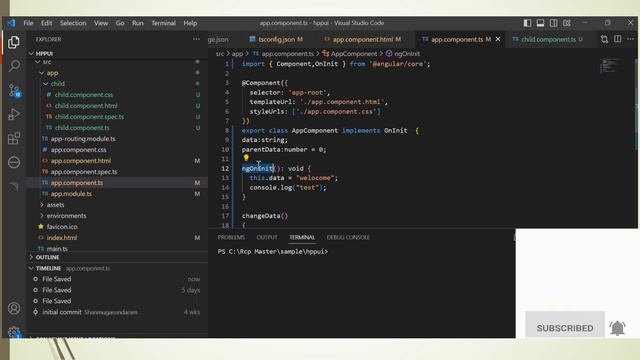Switch to the Debug Console tab
640x360 pixels.
coord(348,237)
